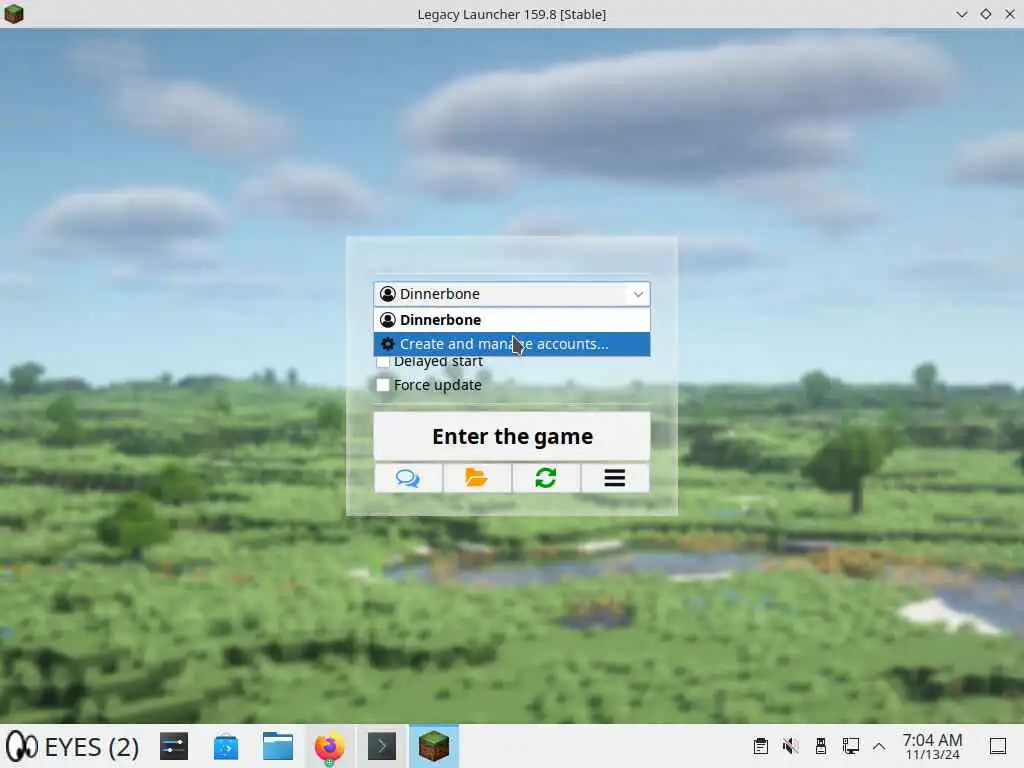Screen dimensions: 1024x768
Task: Open the clipboard tray icon
Action: (x=760, y=746)
